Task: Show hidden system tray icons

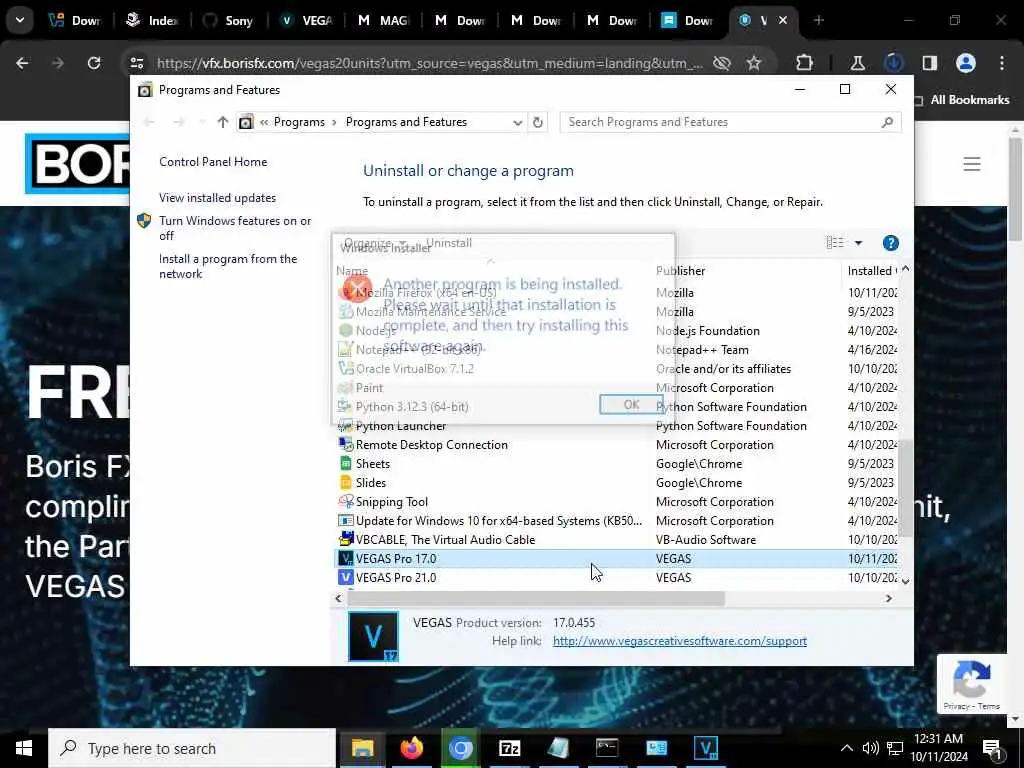Action: pos(846,748)
